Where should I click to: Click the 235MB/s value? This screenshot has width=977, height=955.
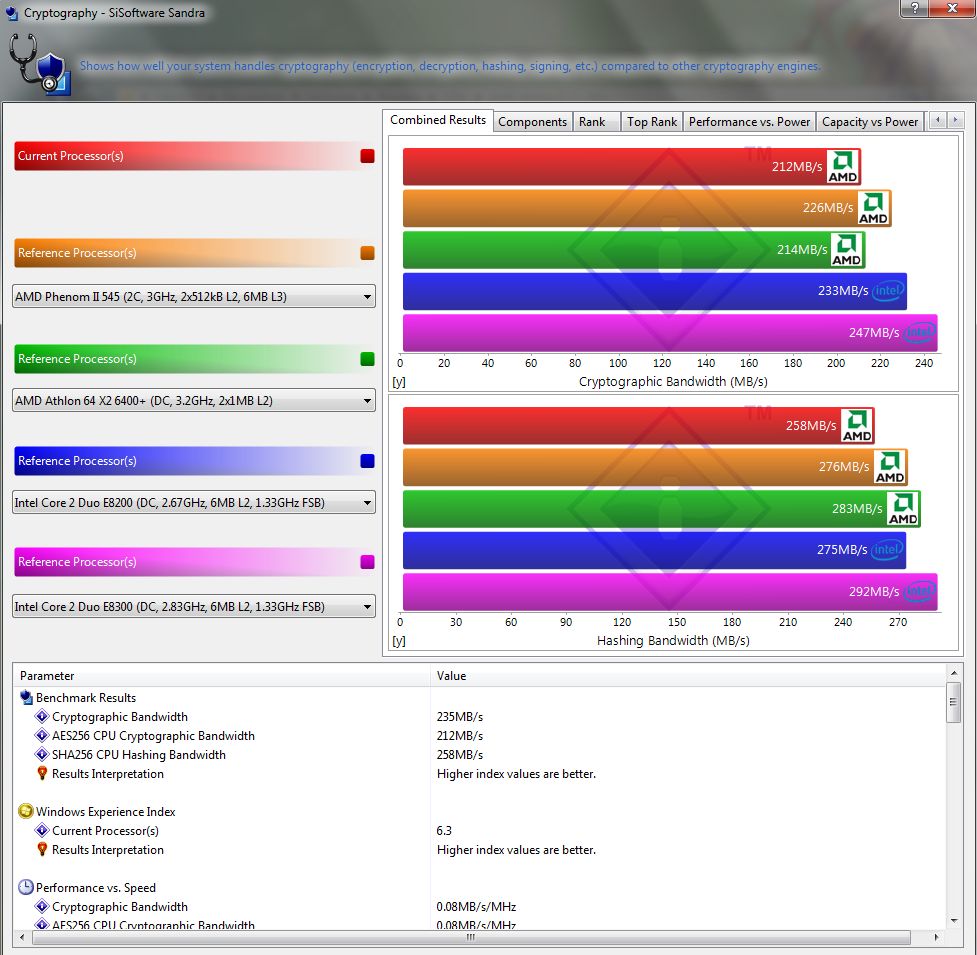point(460,717)
